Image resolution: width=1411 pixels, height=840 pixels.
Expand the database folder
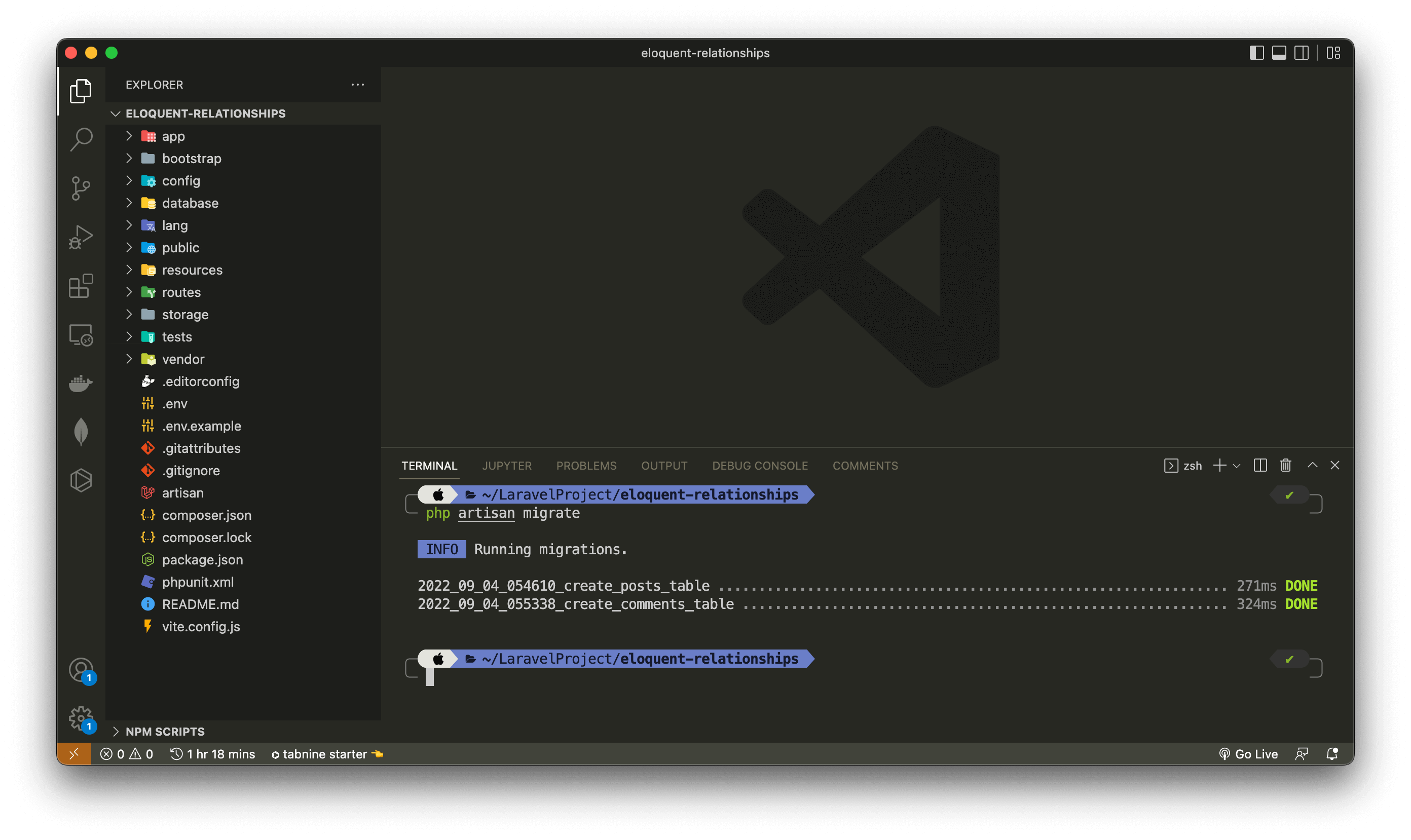pyautogui.click(x=190, y=203)
